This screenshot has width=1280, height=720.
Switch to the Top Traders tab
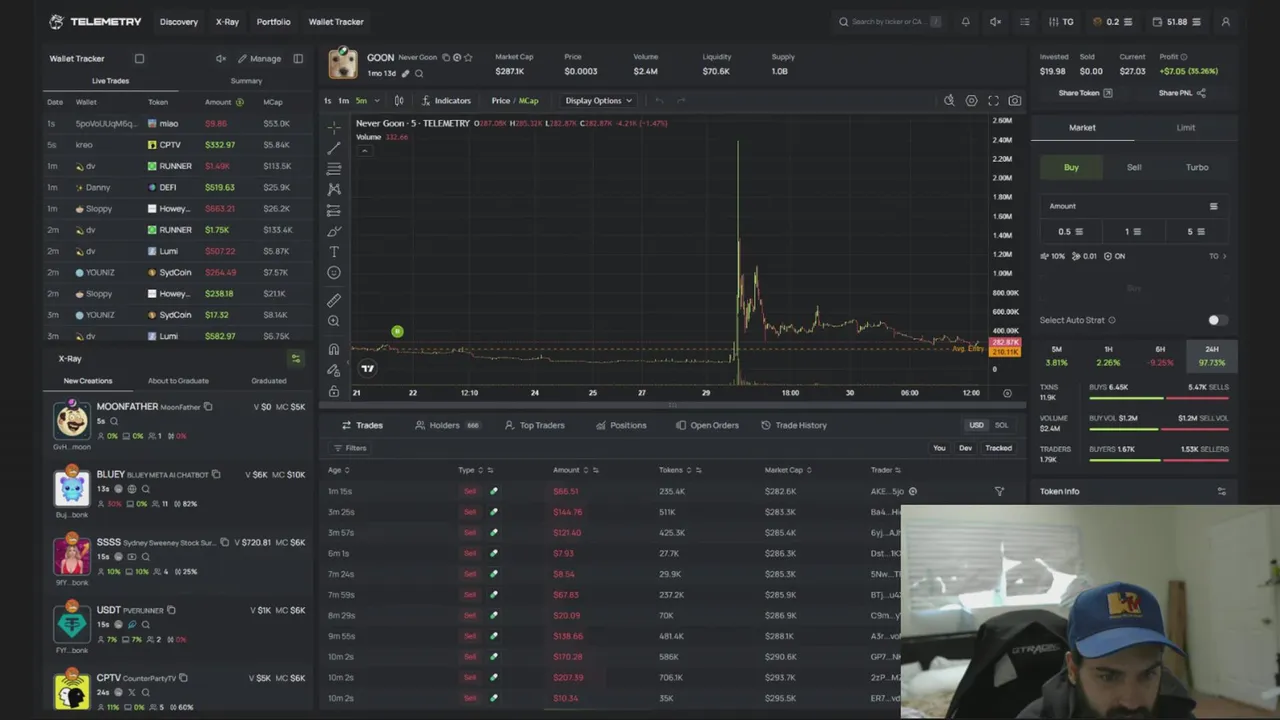(x=534, y=425)
